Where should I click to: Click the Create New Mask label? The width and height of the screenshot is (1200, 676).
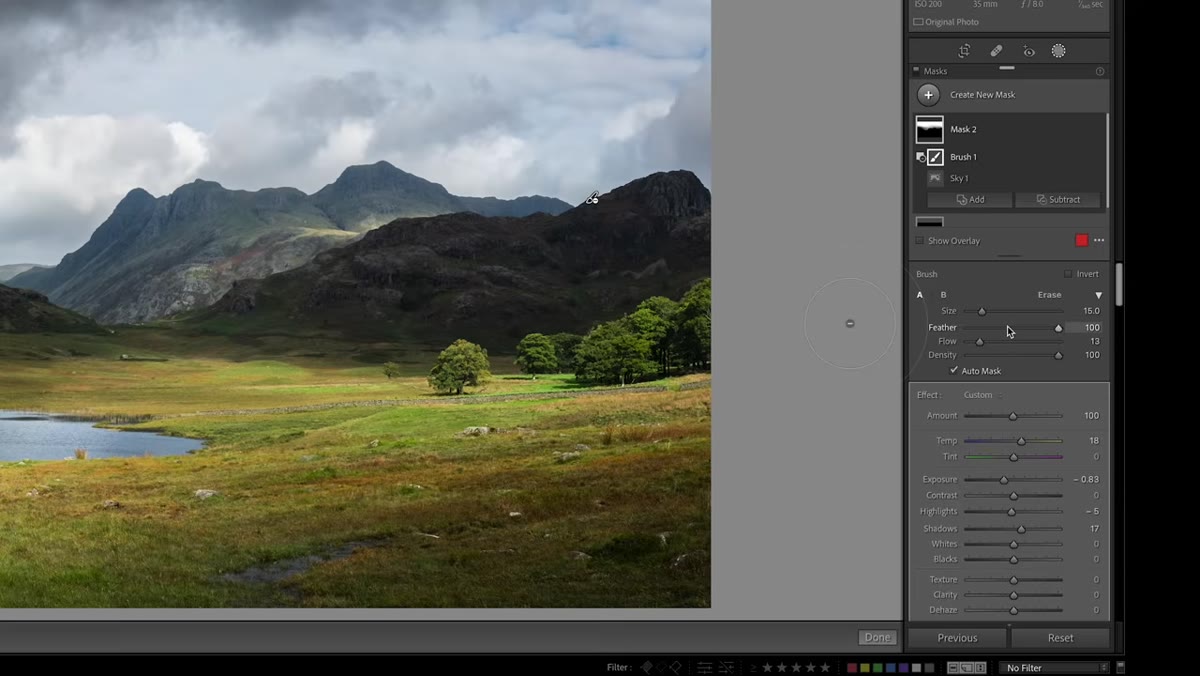(982, 95)
